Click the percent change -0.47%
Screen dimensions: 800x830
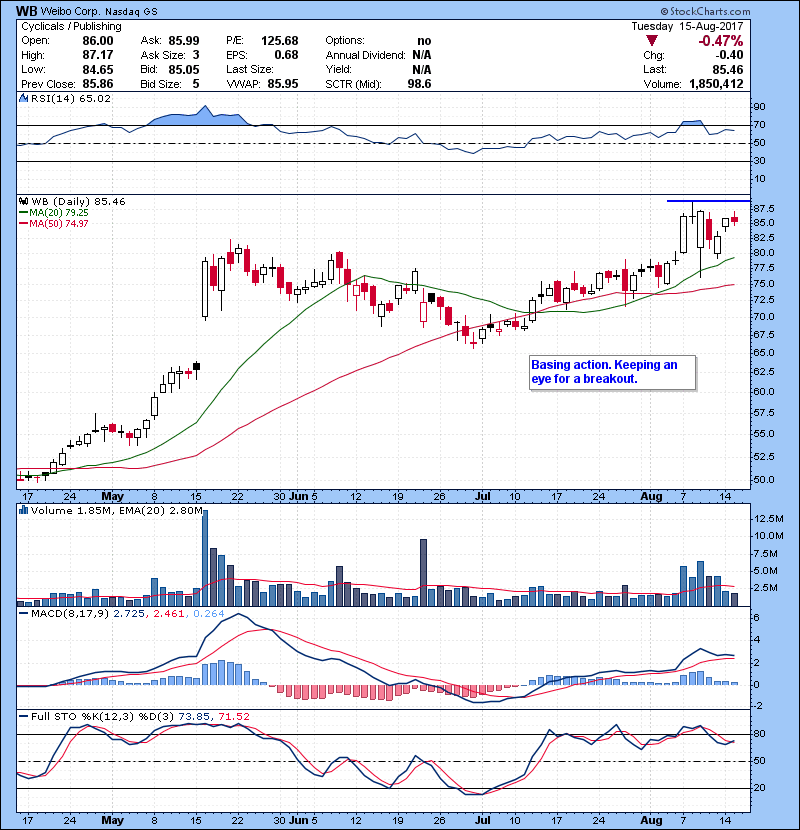tap(721, 41)
